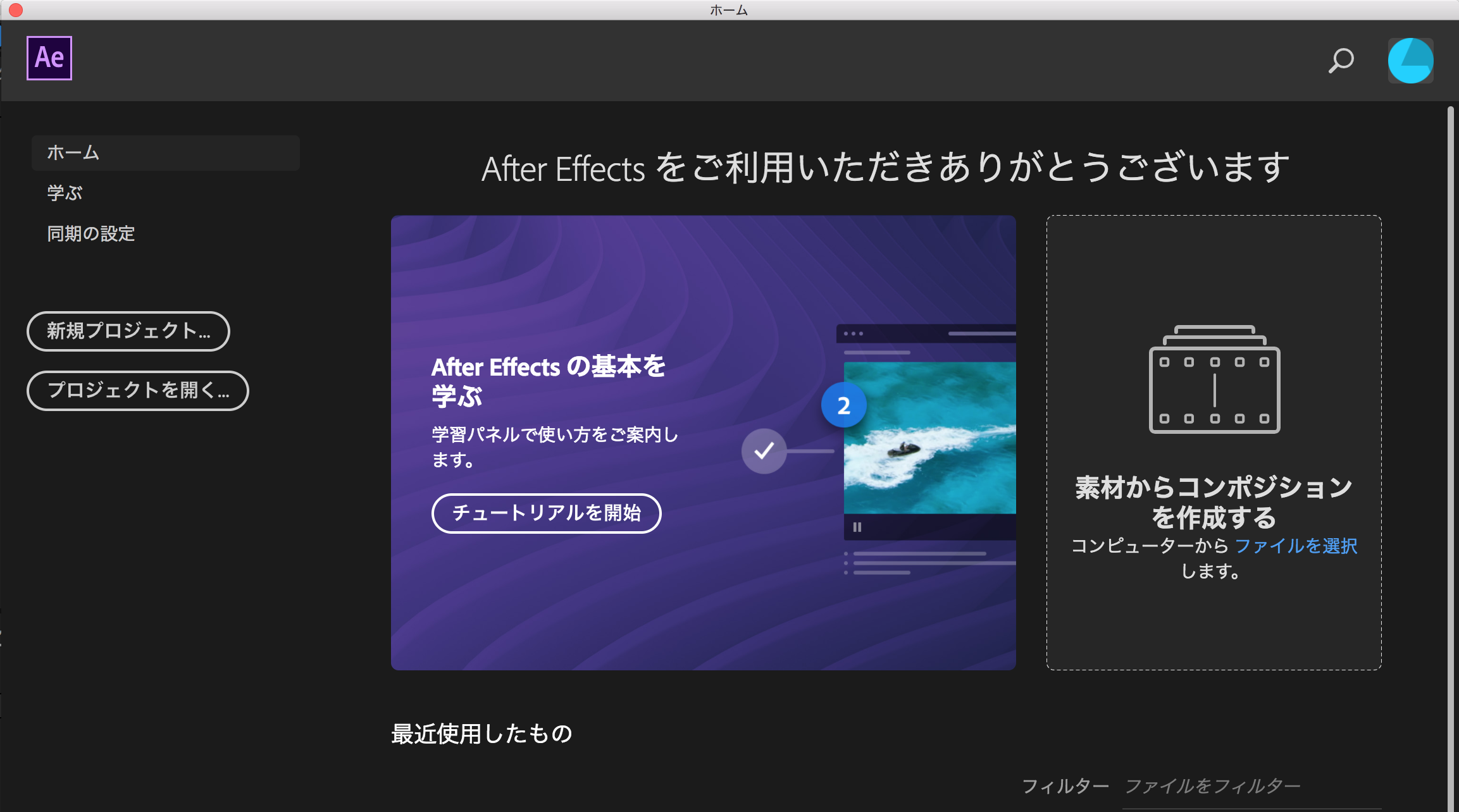Screen dimensions: 1459x812
Task: Open 学ぶ in the sidebar
Action: click(x=65, y=193)
